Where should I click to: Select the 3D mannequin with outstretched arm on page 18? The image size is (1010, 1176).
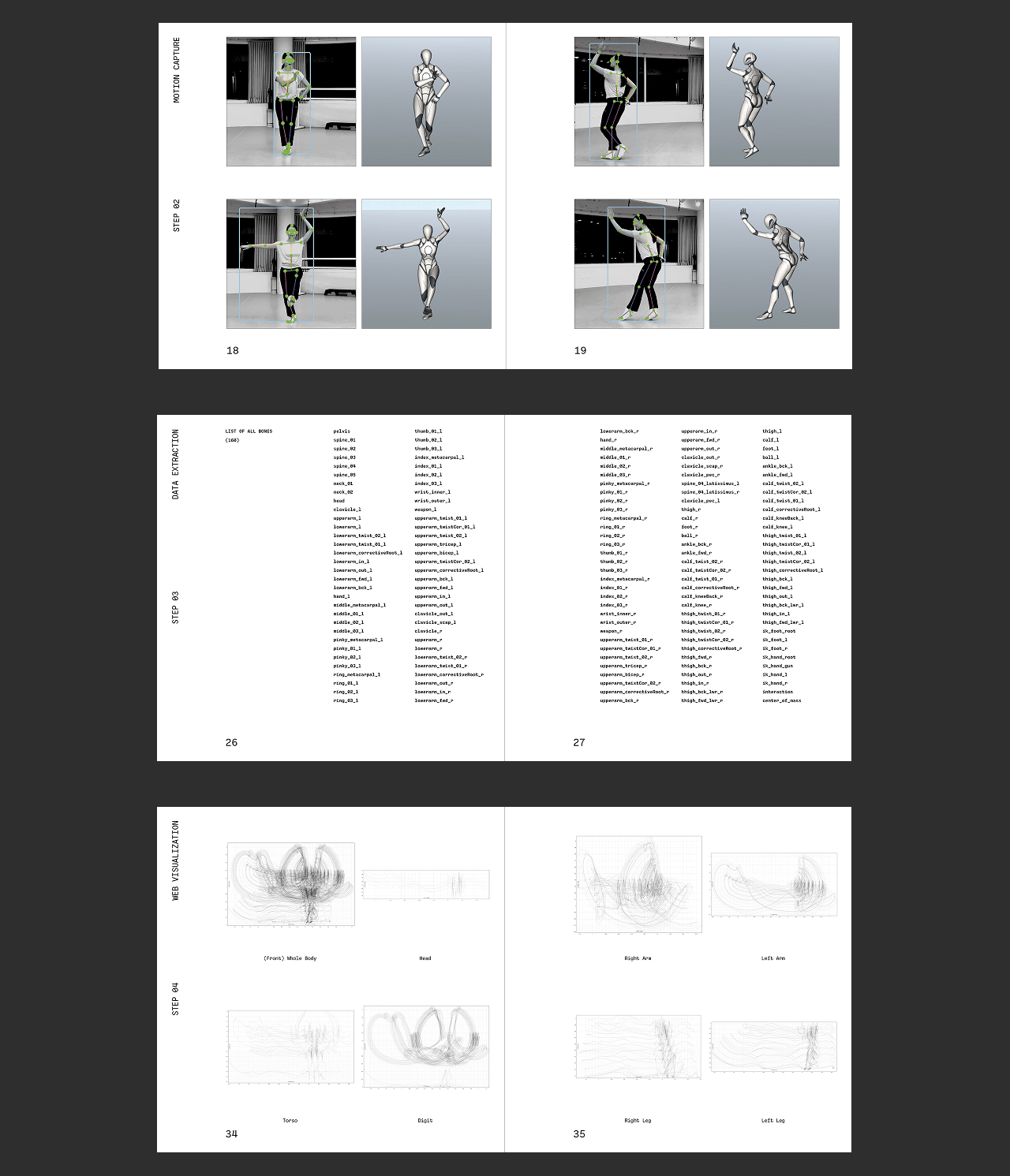[x=426, y=263]
